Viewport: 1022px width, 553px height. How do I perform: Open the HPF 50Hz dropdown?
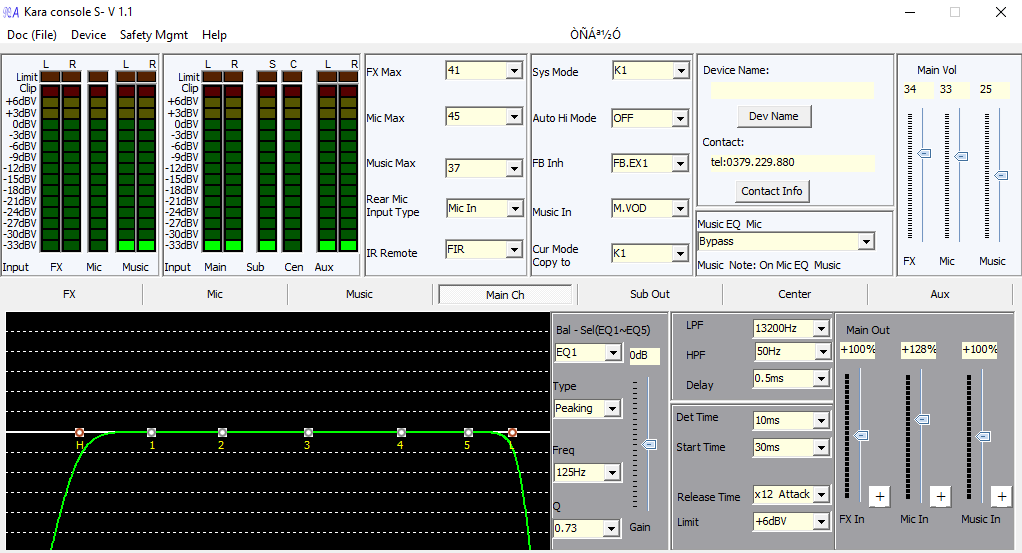click(x=823, y=351)
